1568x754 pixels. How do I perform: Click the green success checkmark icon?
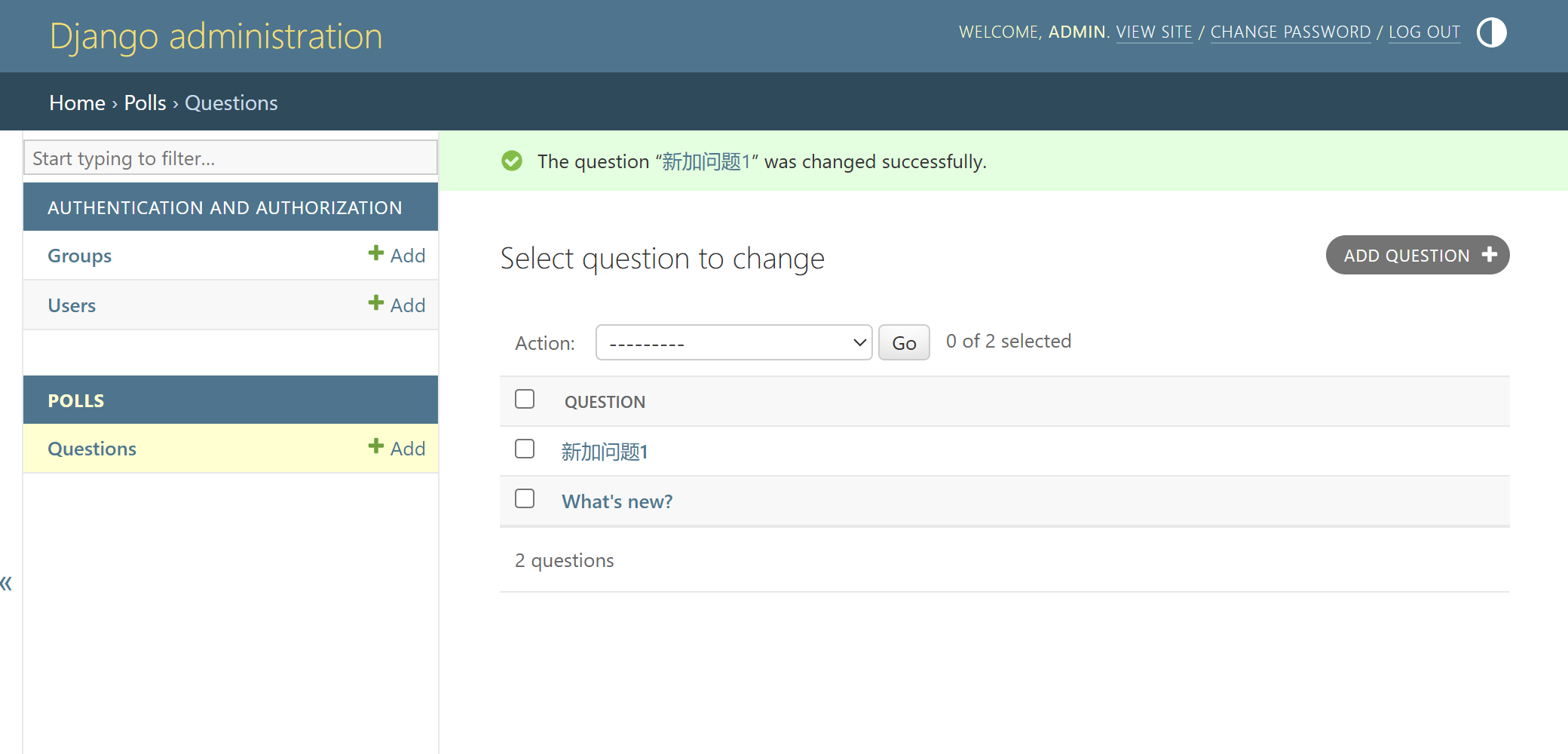(x=512, y=161)
